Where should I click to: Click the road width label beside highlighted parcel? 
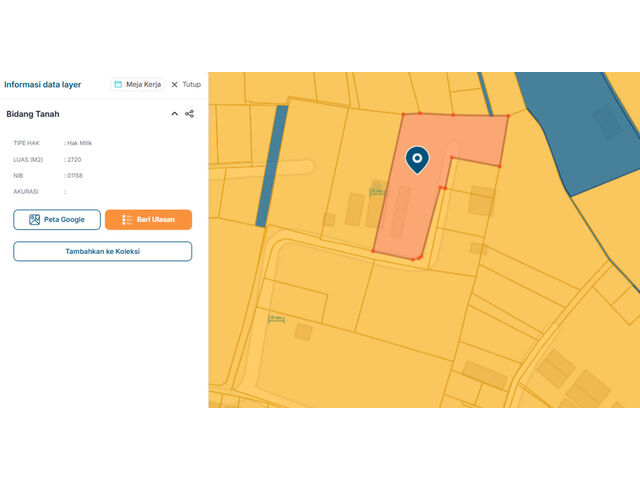point(377,190)
